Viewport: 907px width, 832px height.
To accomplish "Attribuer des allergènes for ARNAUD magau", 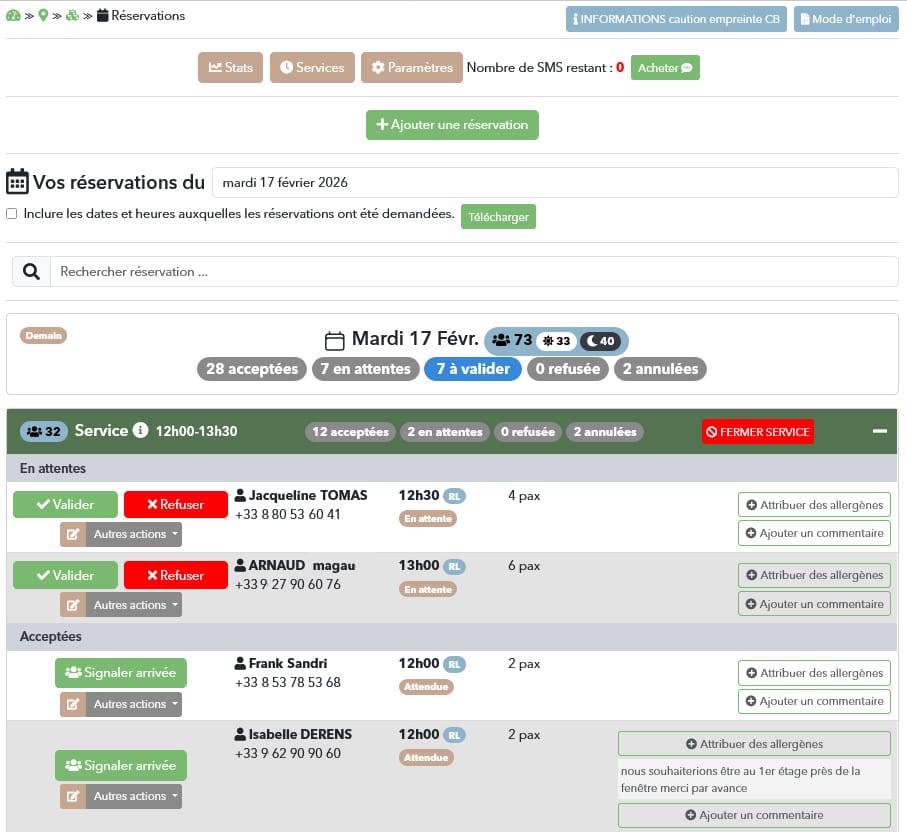I will click(814, 575).
